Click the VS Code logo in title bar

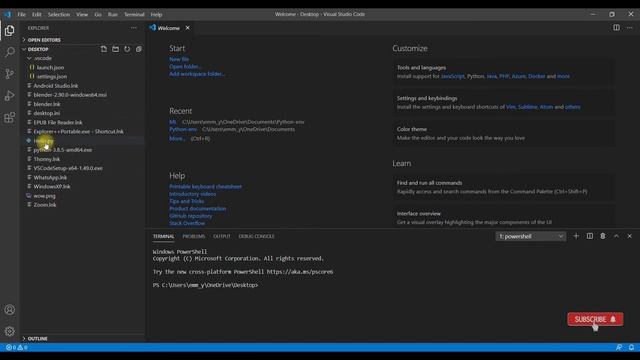coord(8,14)
